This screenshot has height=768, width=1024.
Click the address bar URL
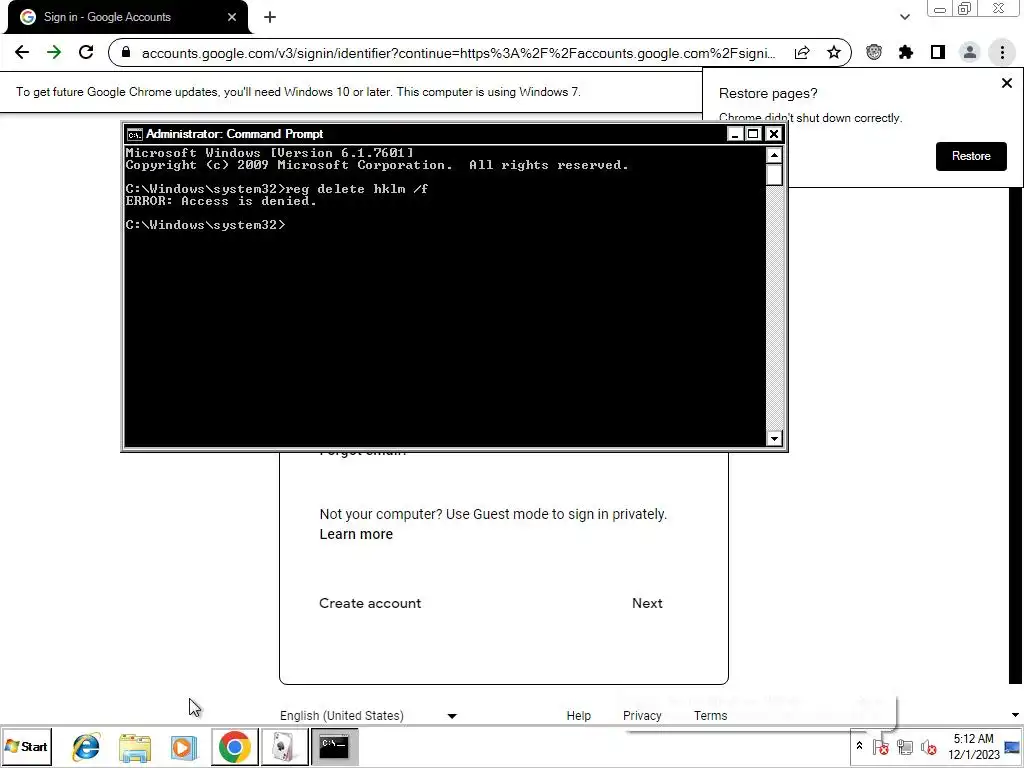tap(457, 53)
